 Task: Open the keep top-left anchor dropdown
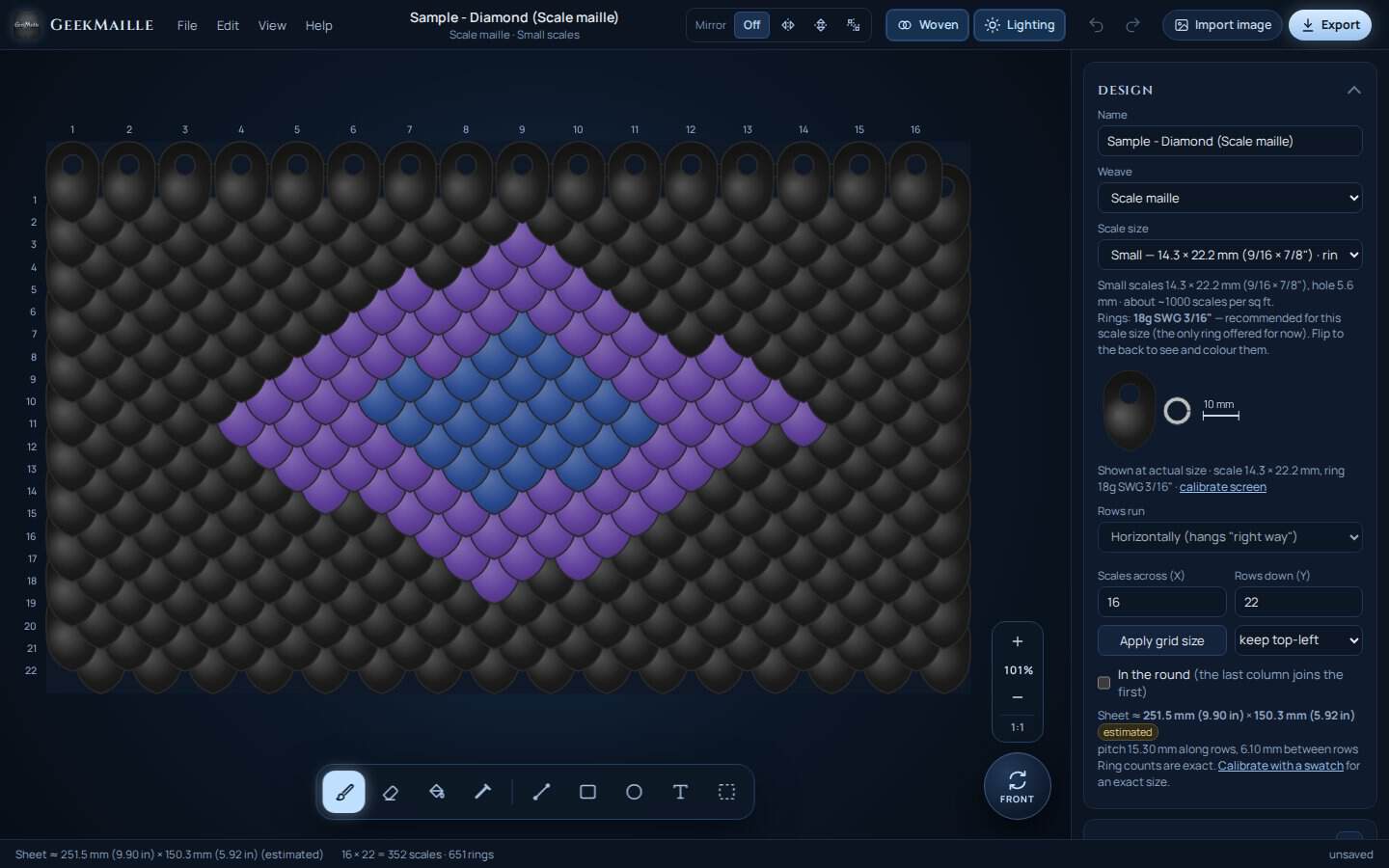pyautogui.click(x=1298, y=640)
